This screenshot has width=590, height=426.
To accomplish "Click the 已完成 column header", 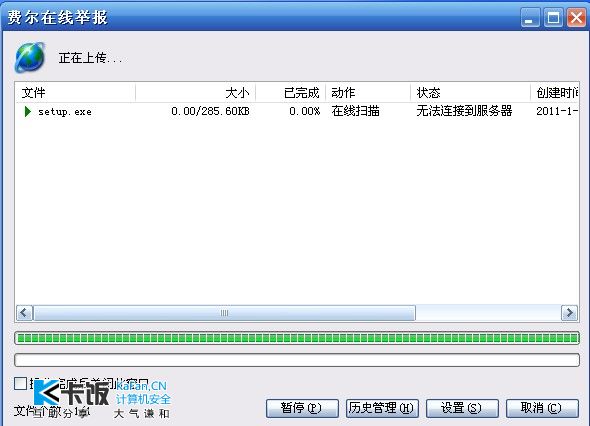I will pos(290,93).
